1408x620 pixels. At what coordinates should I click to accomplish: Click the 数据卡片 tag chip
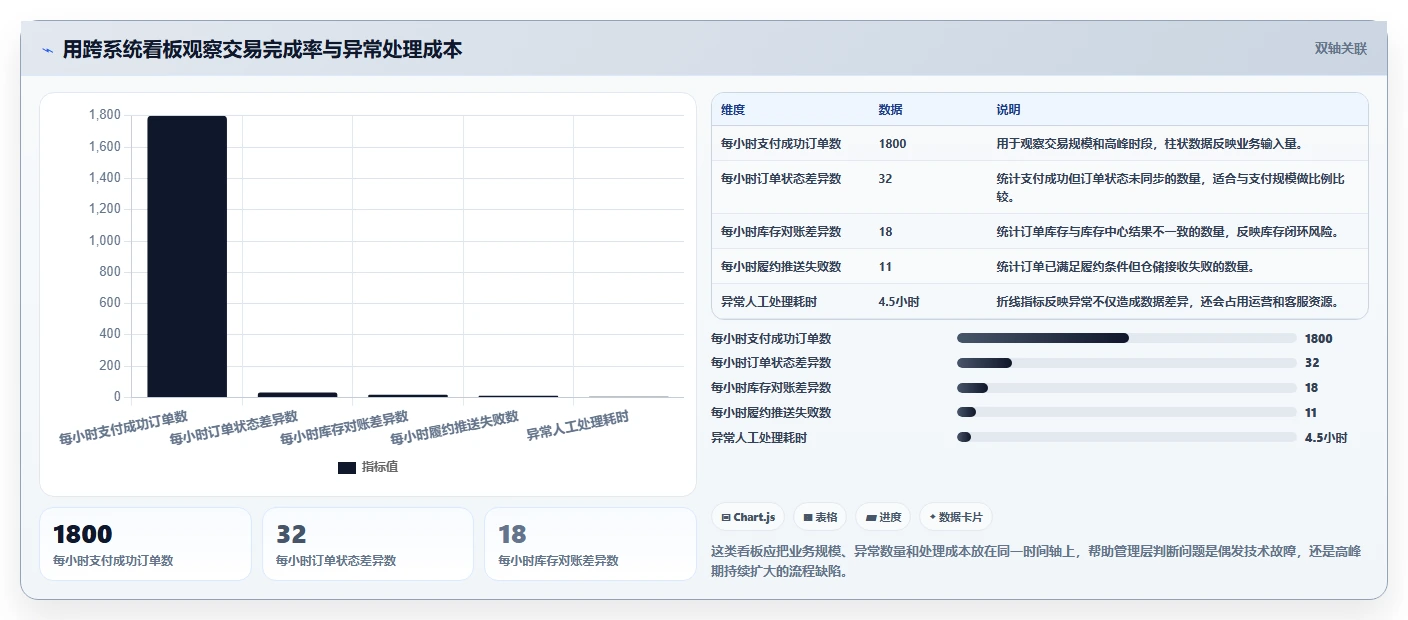pos(956,517)
